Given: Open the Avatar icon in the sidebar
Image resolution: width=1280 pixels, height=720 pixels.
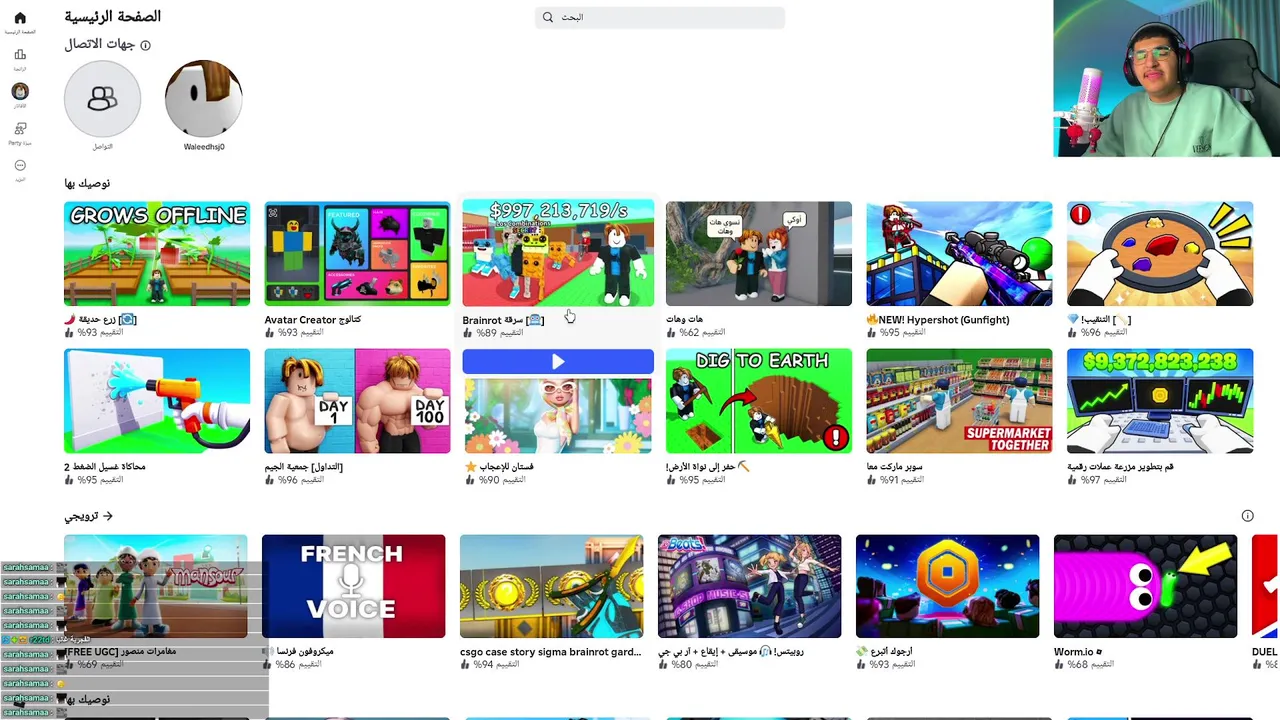Looking at the screenshot, I should (20, 91).
